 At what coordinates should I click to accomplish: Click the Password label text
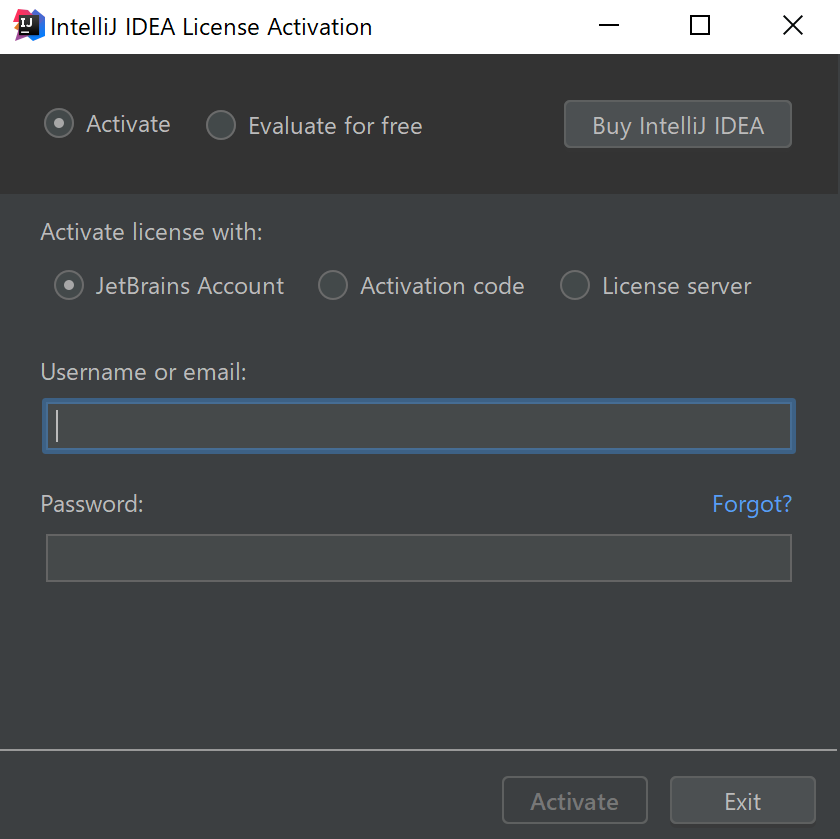(91, 504)
